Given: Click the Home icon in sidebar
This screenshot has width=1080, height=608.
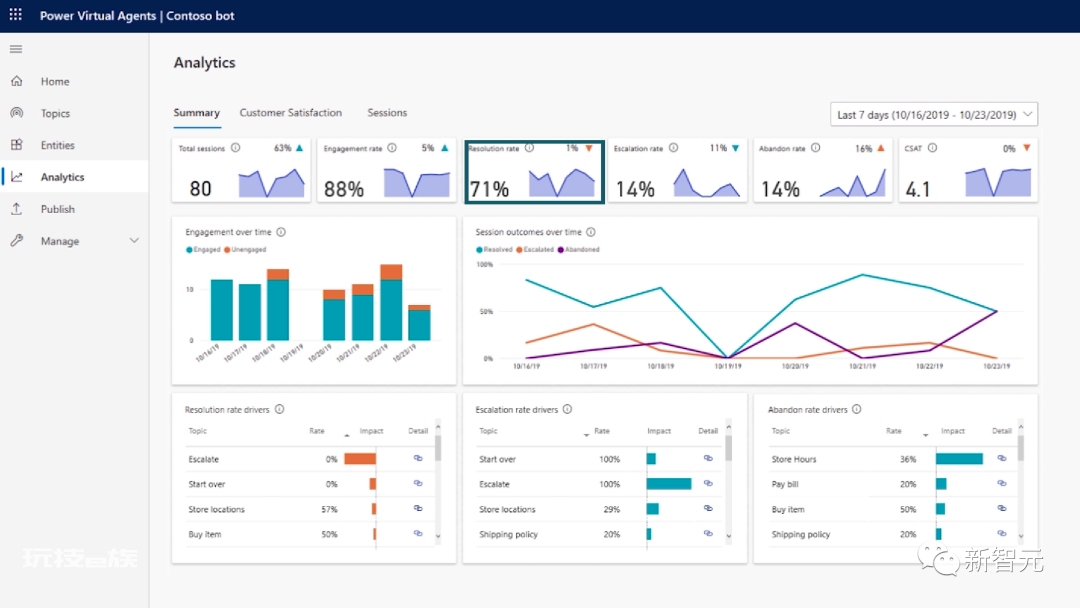Looking at the screenshot, I should [x=17, y=81].
